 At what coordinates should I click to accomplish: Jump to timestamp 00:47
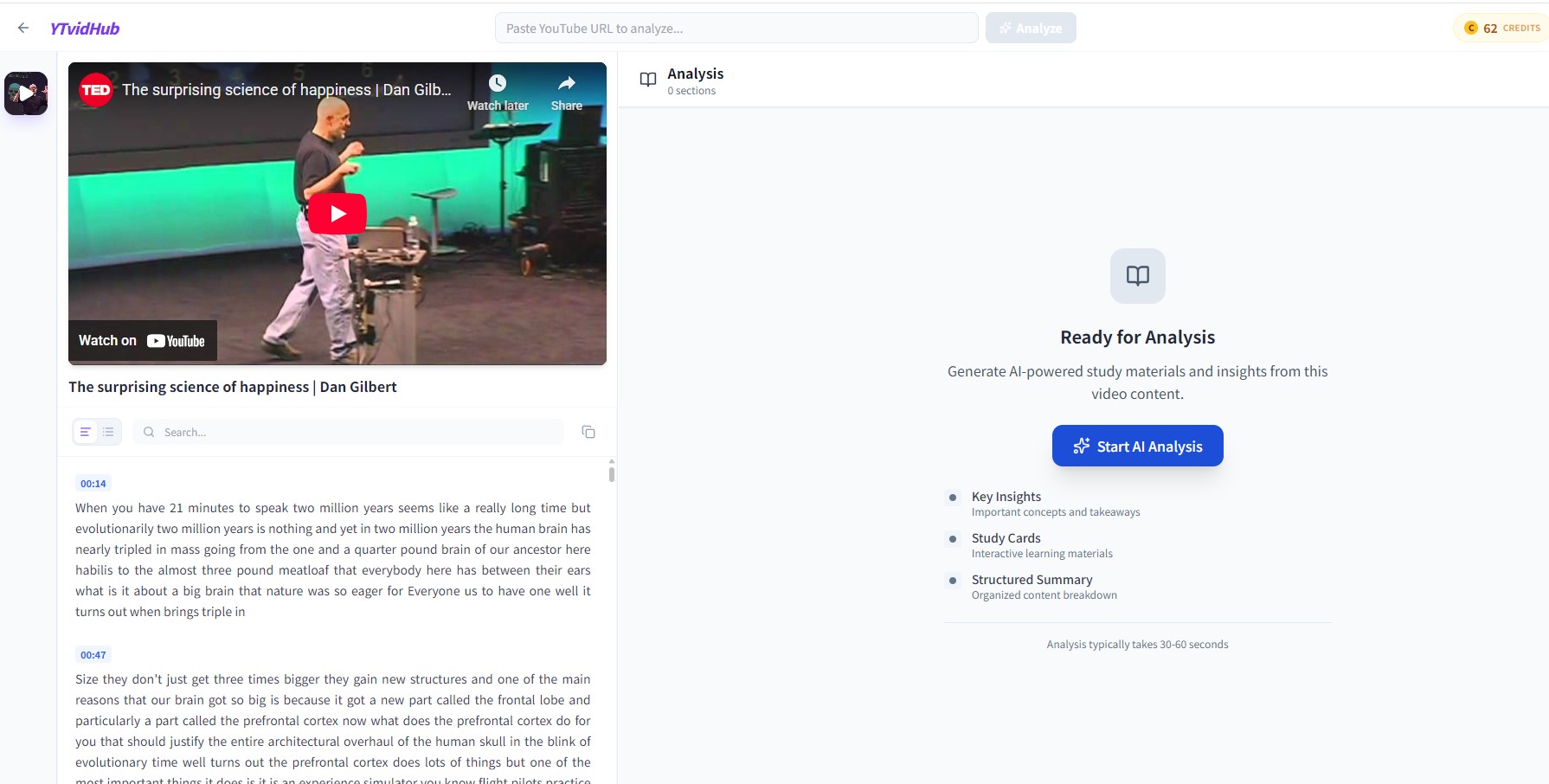(93, 655)
